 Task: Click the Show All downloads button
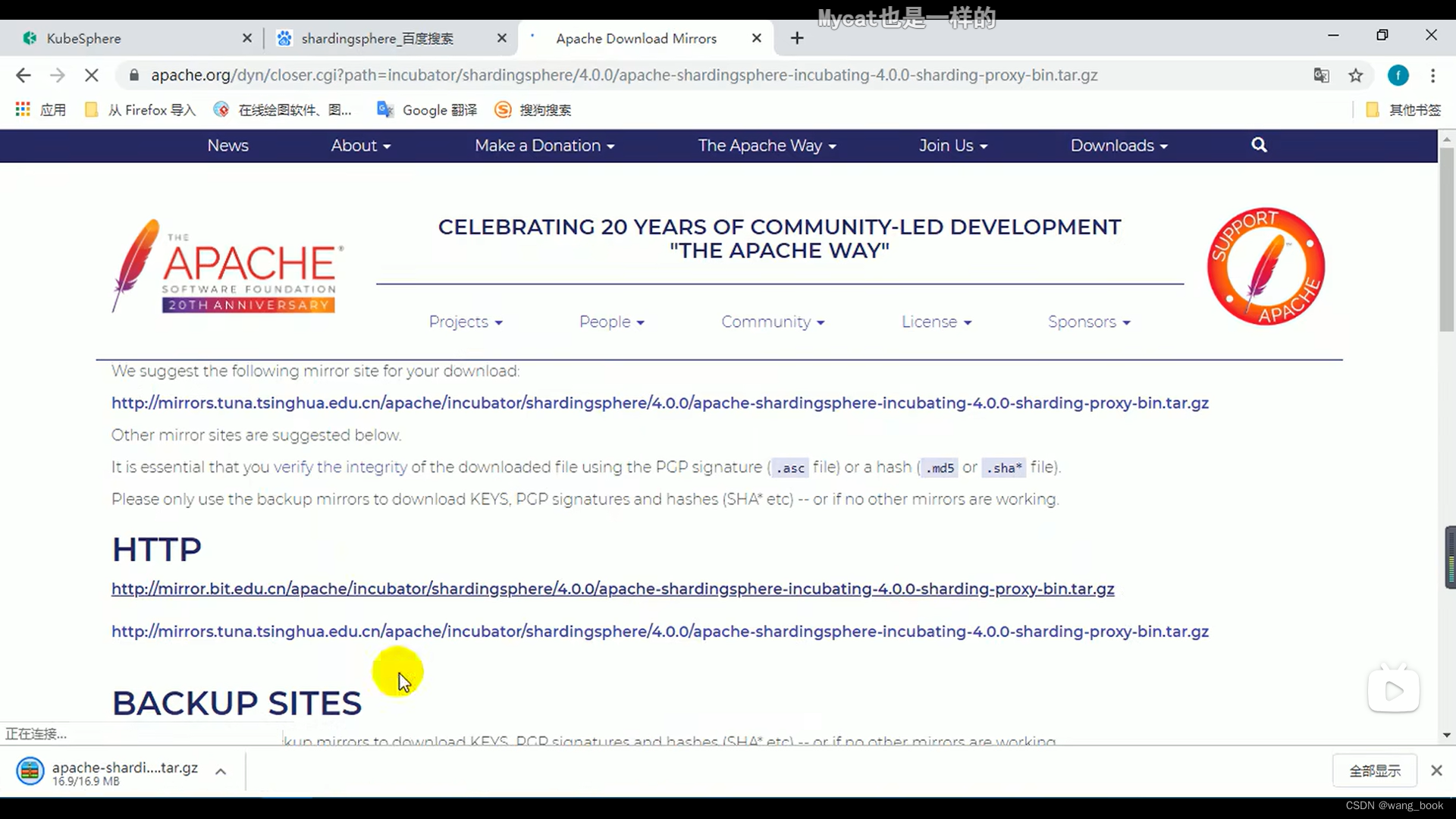tap(1375, 770)
